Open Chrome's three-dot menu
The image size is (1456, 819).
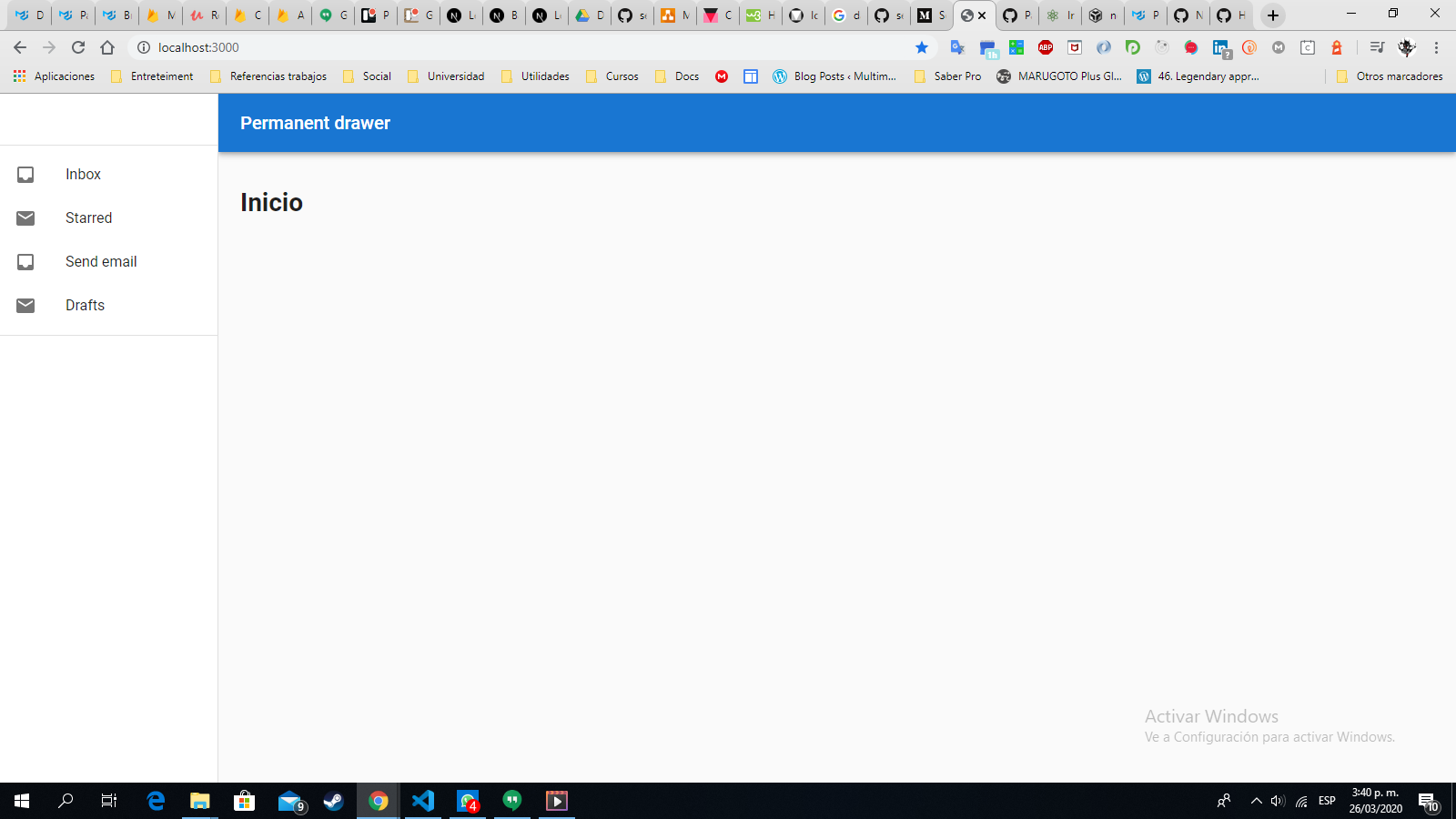pyautogui.click(x=1438, y=47)
